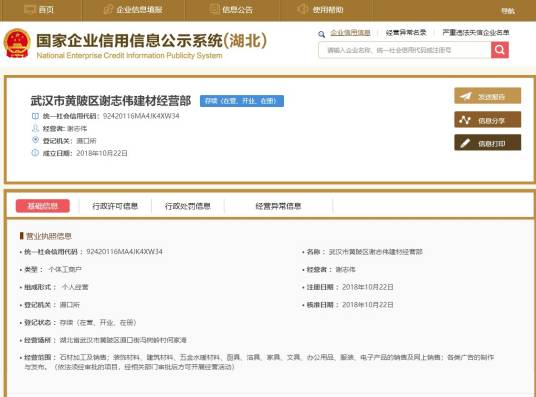Click the 企业信息填报 icon in the top bar
This screenshot has height=397, width=536.
click(108, 9)
